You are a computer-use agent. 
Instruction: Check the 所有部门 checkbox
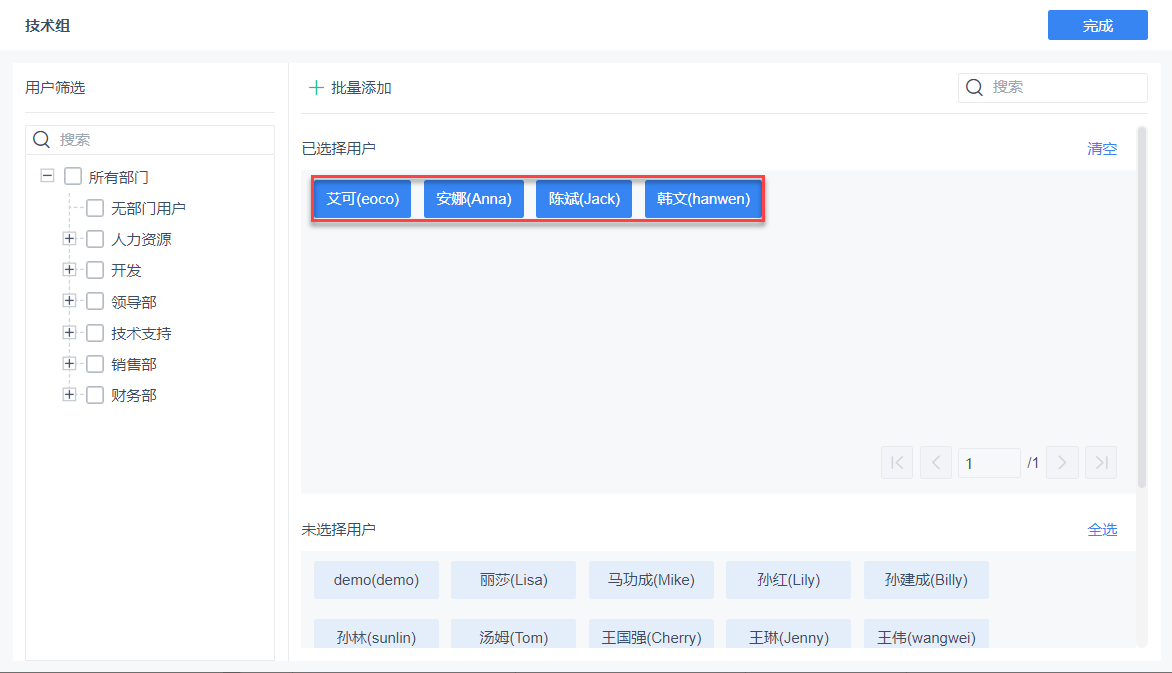(73, 176)
